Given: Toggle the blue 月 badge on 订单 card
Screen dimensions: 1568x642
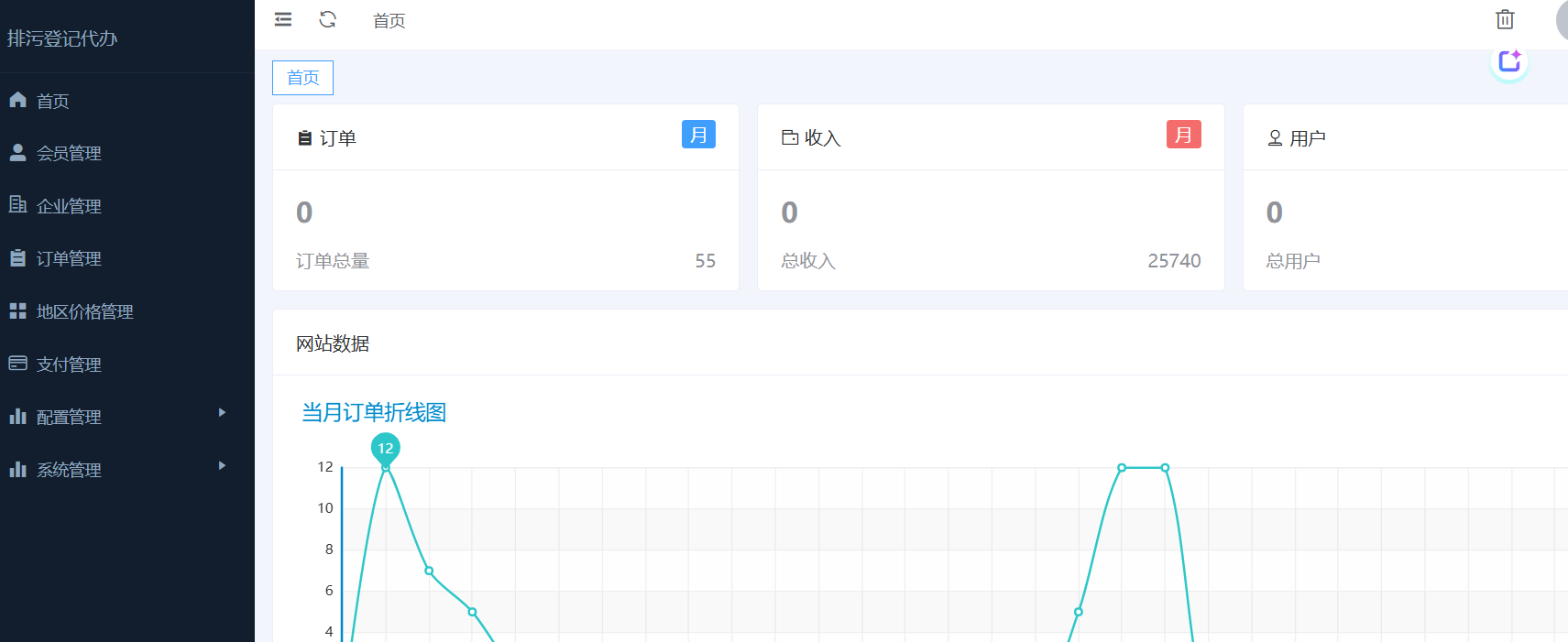Looking at the screenshot, I should tap(698, 135).
